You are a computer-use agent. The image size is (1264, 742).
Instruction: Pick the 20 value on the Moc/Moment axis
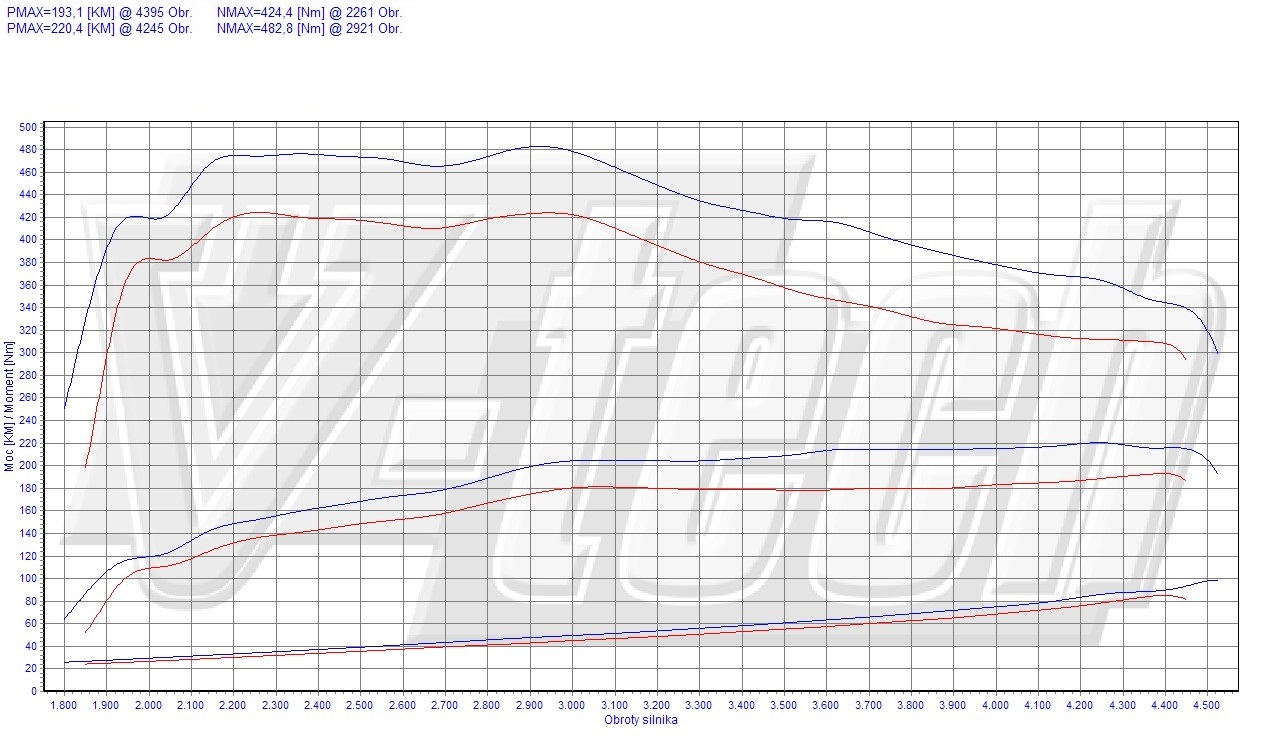coord(30,669)
